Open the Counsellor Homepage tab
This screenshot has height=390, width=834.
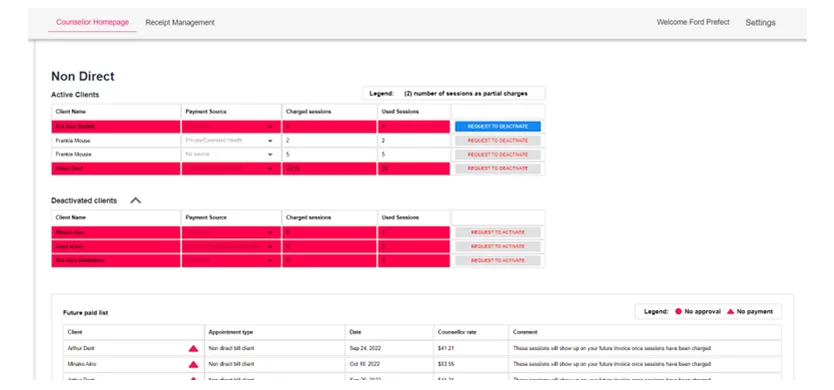coord(93,22)
